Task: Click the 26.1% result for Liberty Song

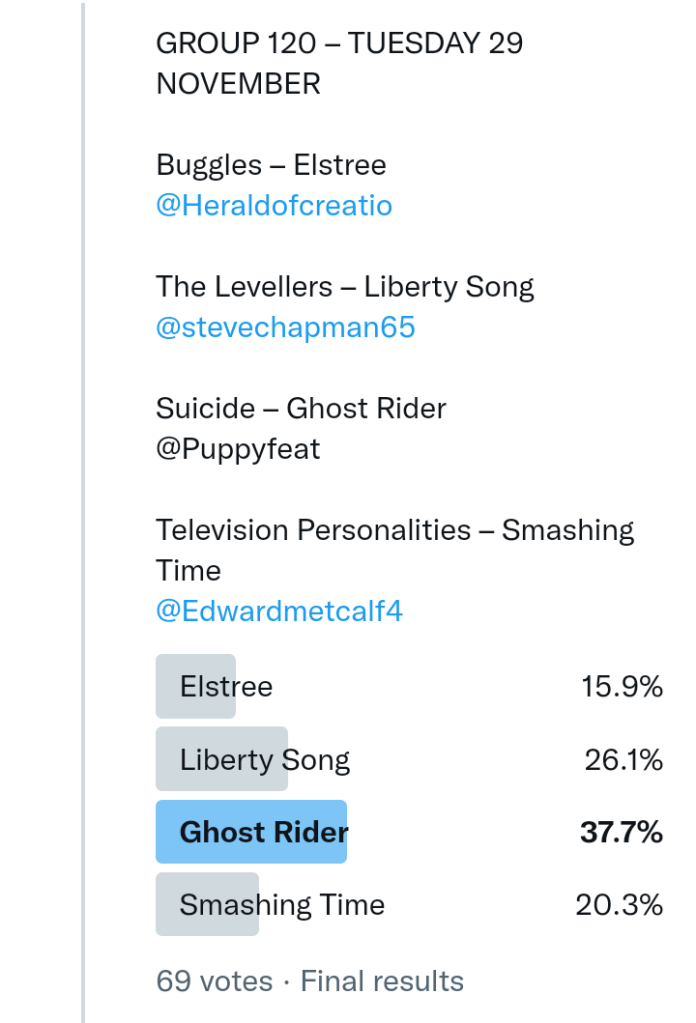Action: click(x=623, y=760)
